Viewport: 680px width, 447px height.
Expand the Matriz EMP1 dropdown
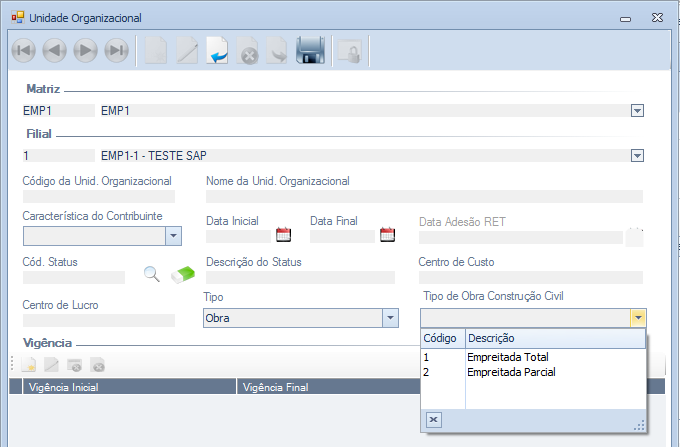(637, 111)
